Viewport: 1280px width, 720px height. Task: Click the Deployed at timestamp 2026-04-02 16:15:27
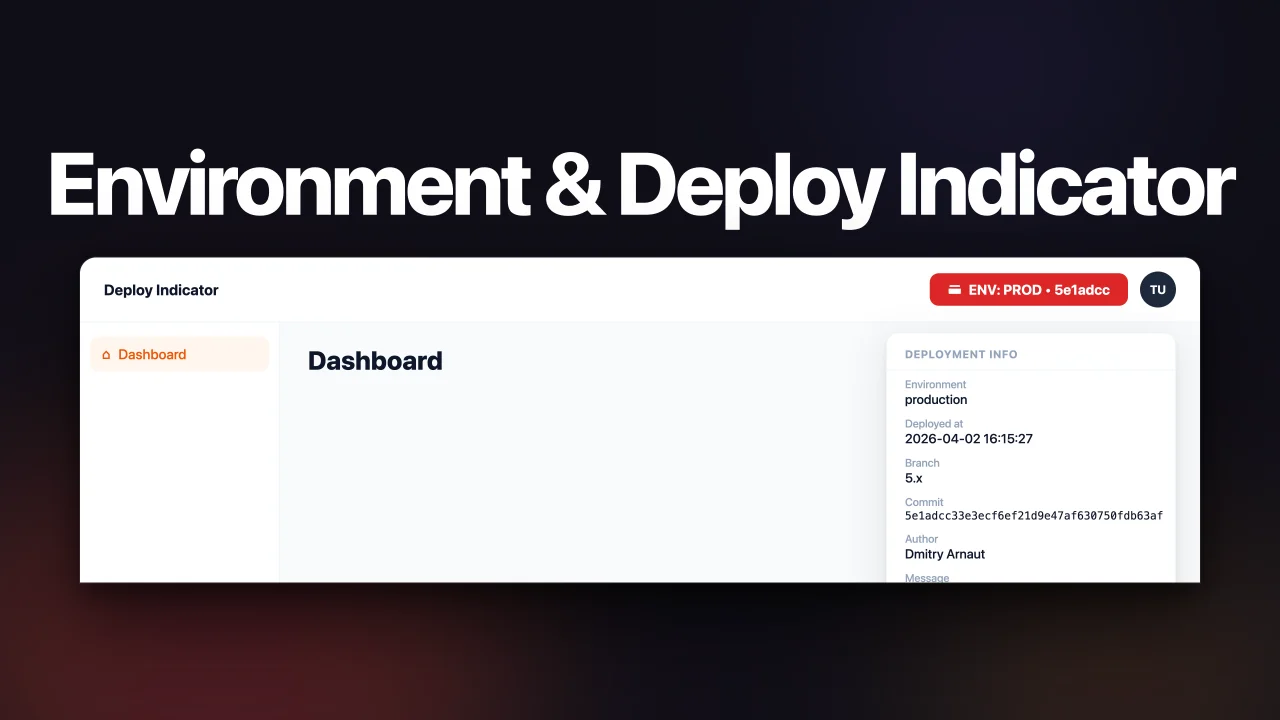tap(969, 438)
